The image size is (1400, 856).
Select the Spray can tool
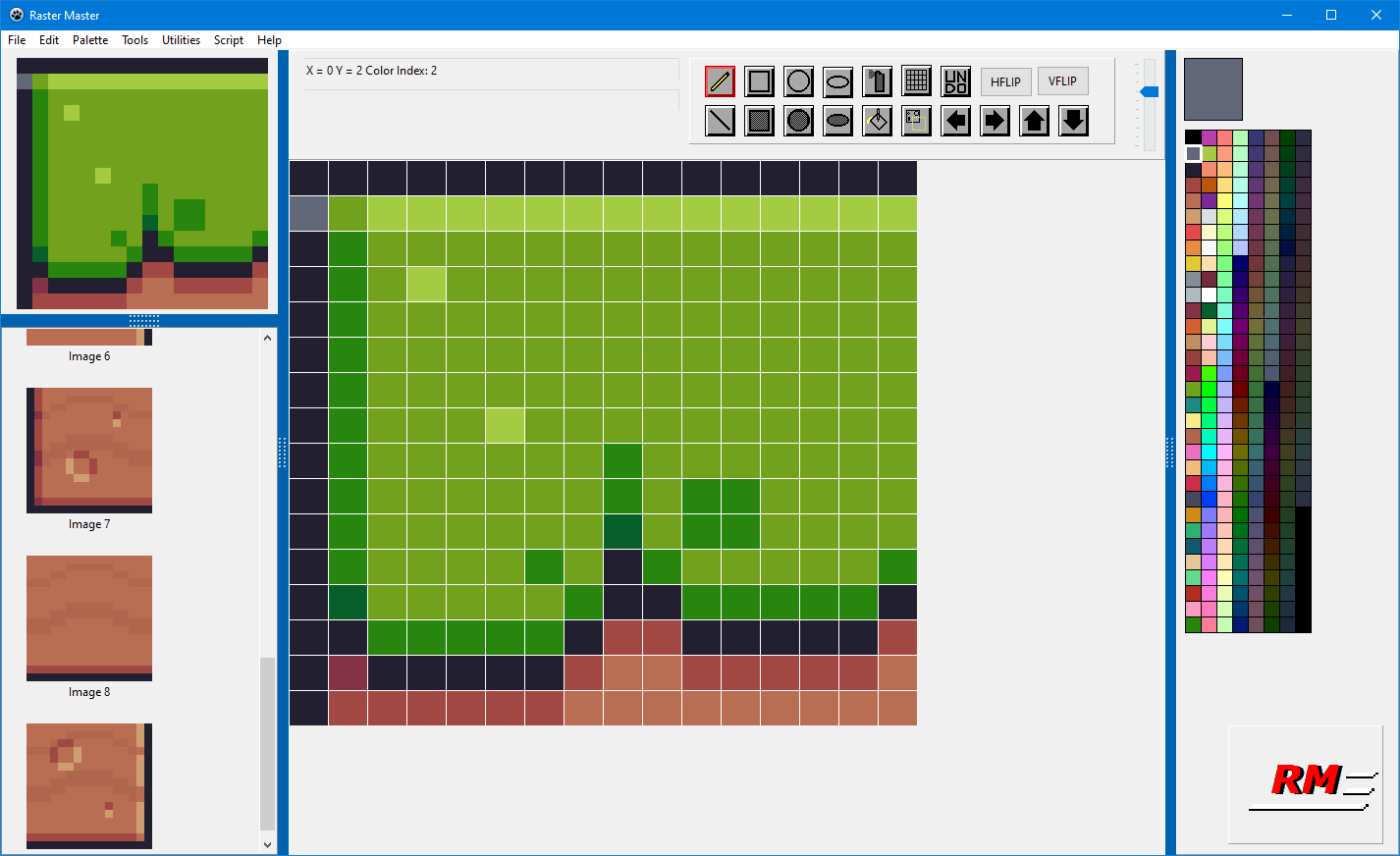pyautogui.click(x=877, y=81)
